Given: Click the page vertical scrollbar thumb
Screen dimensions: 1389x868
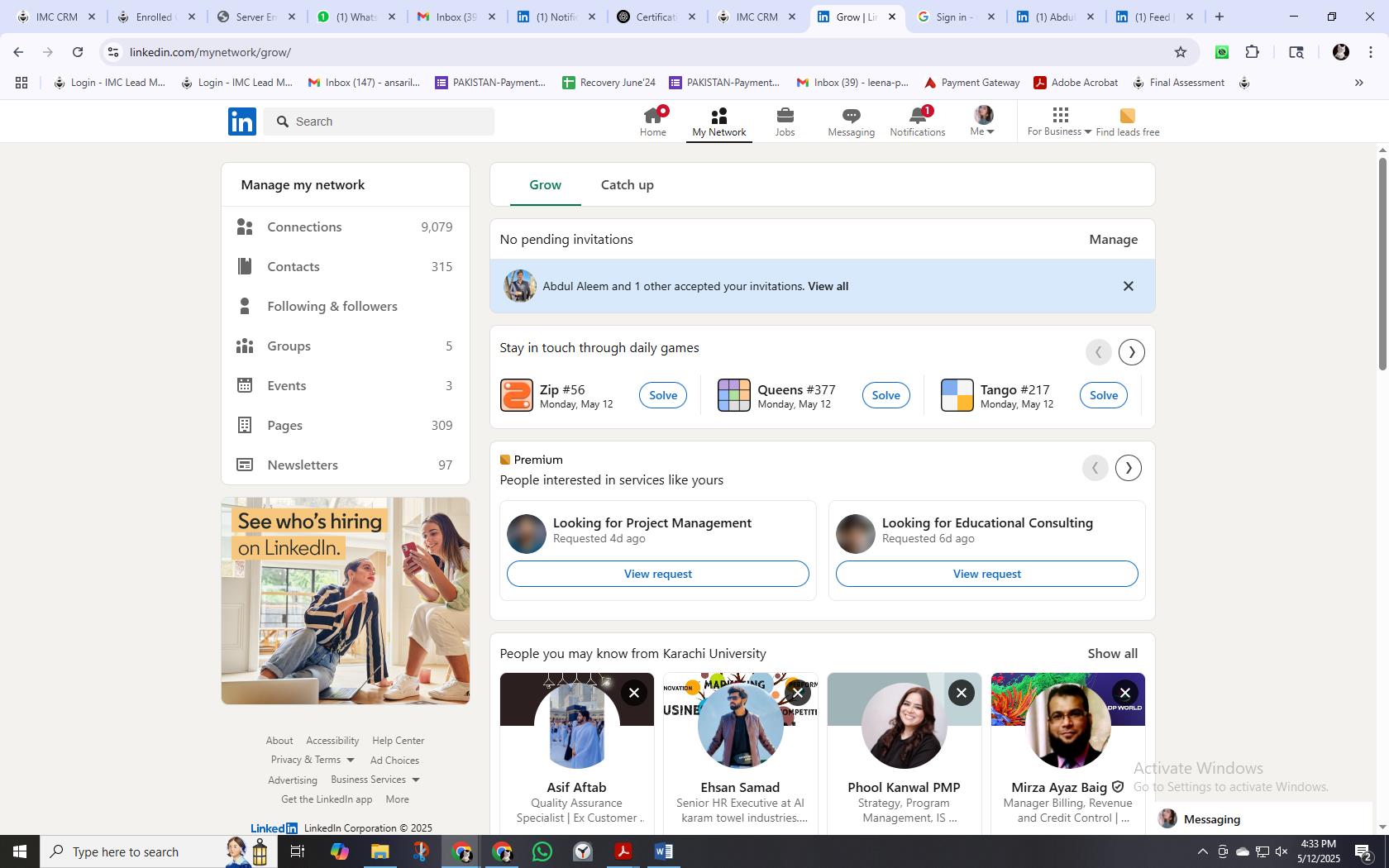Looking at the screenshot, I should [1382, 262].
